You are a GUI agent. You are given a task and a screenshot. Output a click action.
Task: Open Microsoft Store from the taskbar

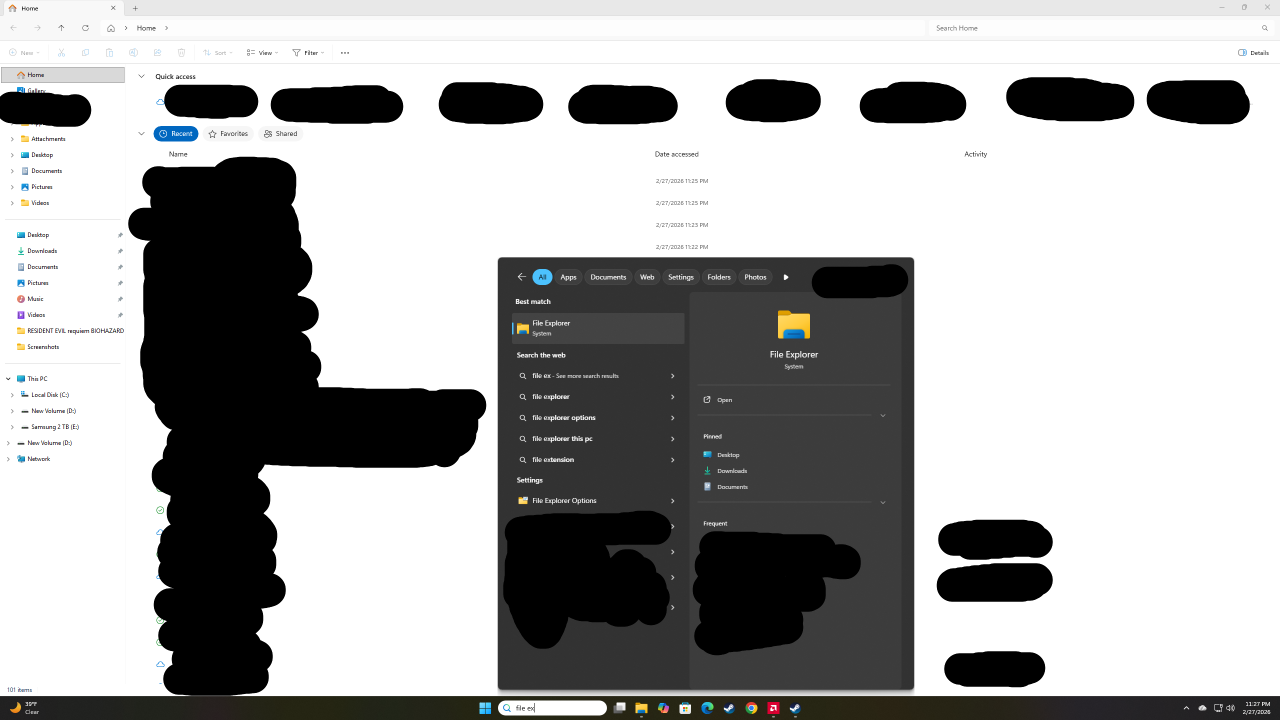click(x=685, y=708)
